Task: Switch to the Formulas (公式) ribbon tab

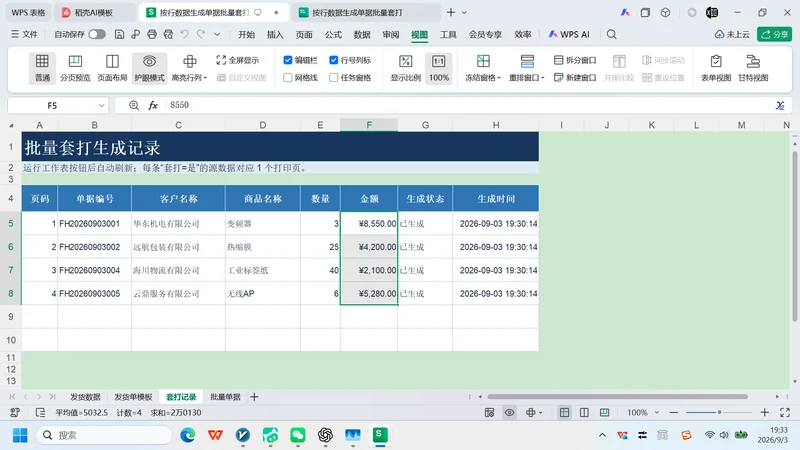Action: [333, 34]
